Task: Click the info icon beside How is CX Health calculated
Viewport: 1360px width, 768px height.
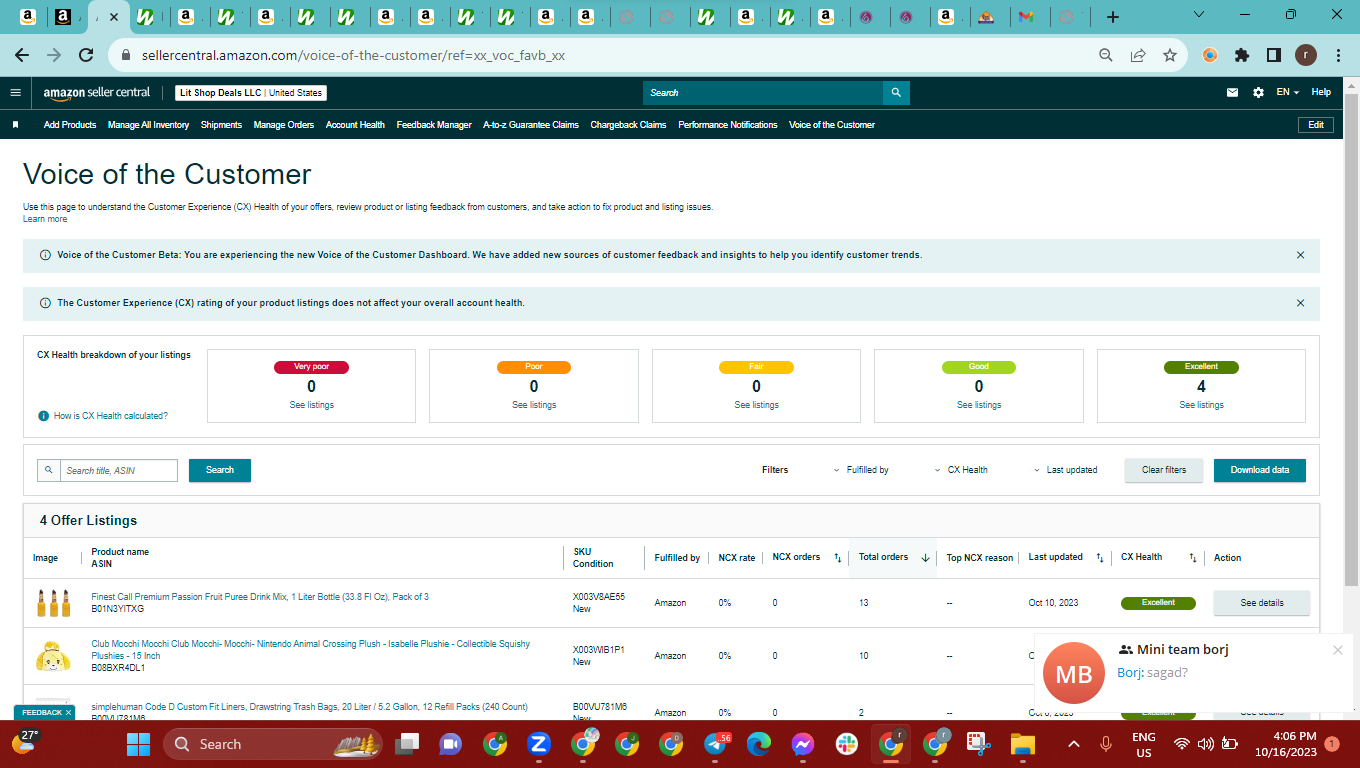Action: pyautogui.click(x=43, y=416)
